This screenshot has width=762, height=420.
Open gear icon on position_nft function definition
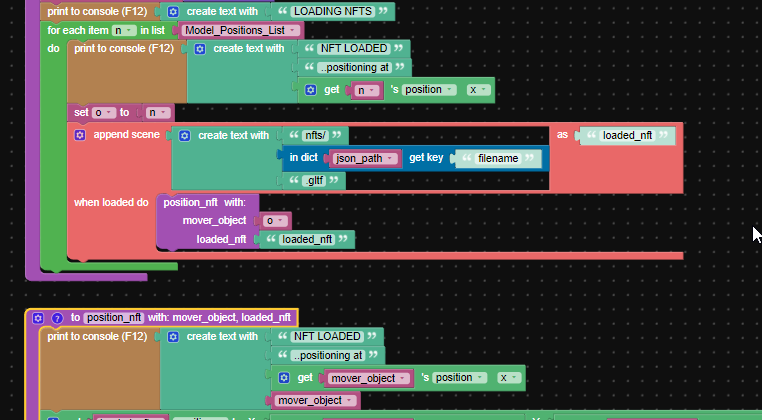[38, 318]
